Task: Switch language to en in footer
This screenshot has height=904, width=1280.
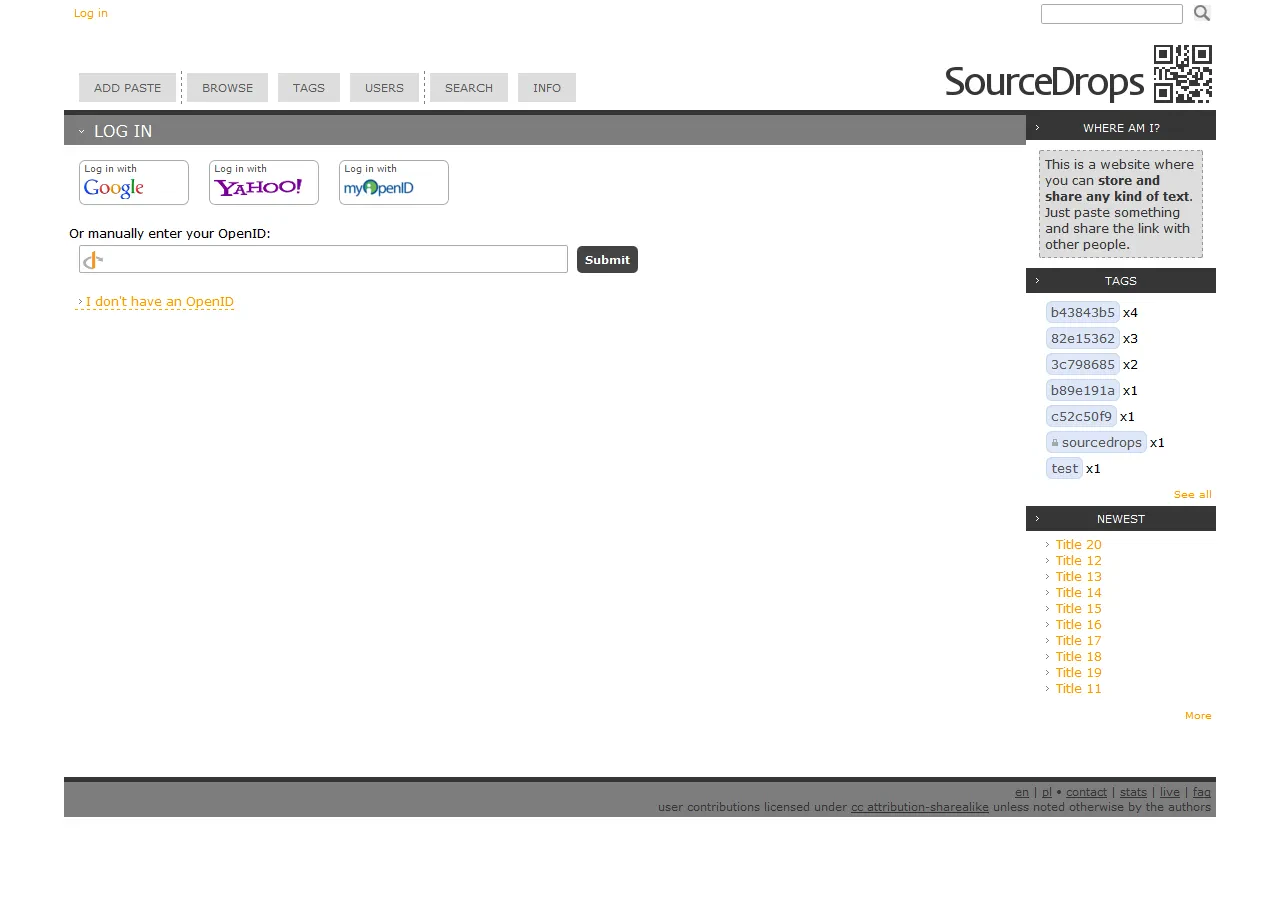Action: coord(1022,792)
